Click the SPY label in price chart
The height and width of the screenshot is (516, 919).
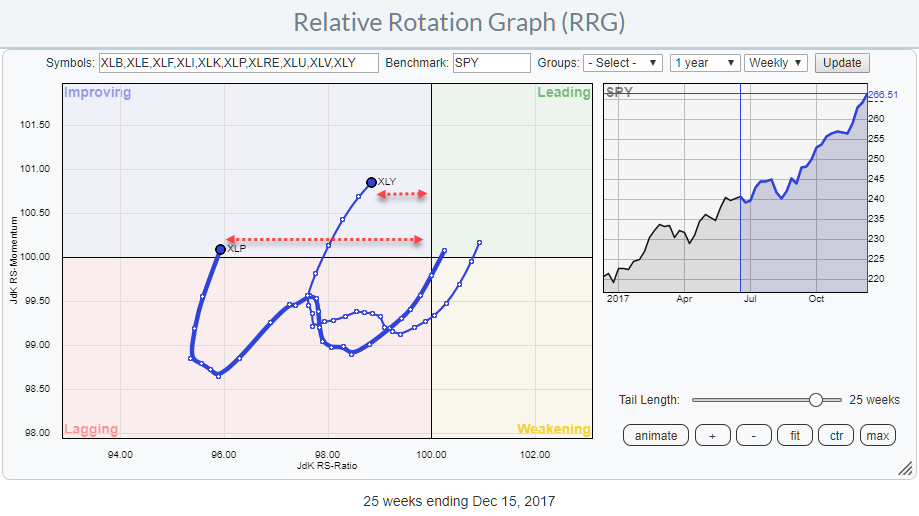(x=619, y=92)
